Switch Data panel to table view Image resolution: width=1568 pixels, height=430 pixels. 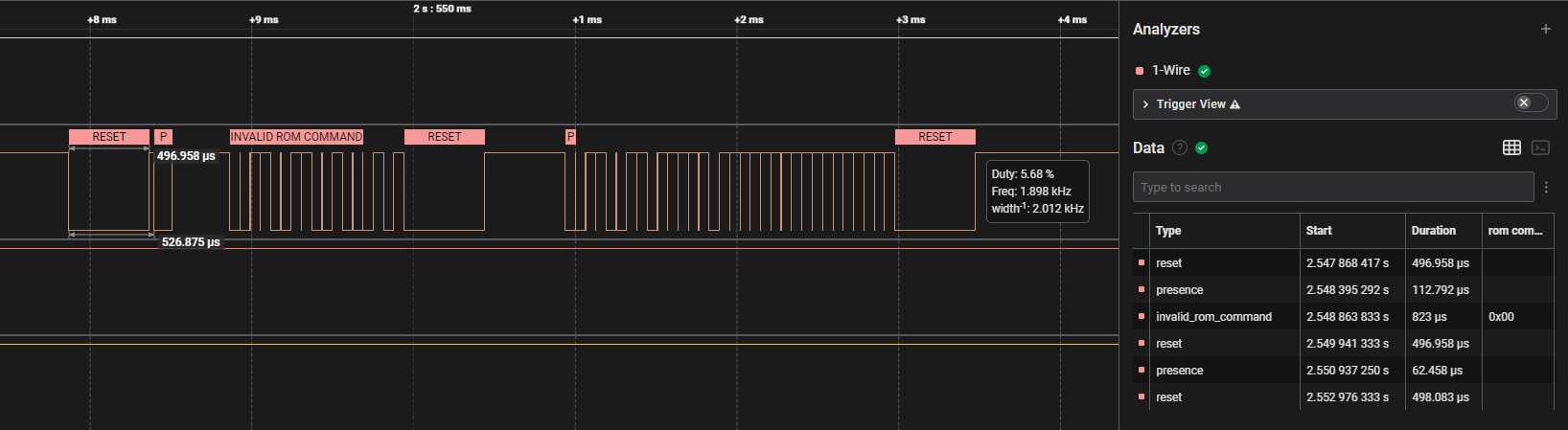[x=1511, y=147]
